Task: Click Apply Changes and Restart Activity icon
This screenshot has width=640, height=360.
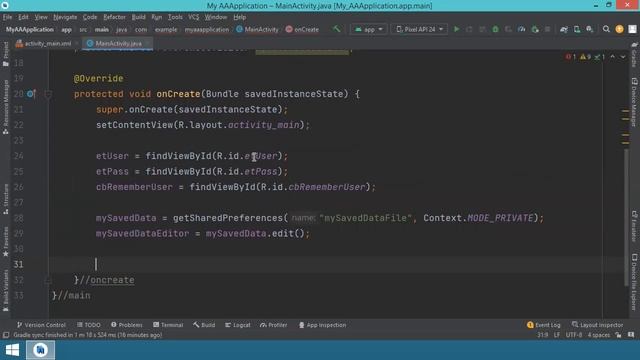Action: coord(469,29)
